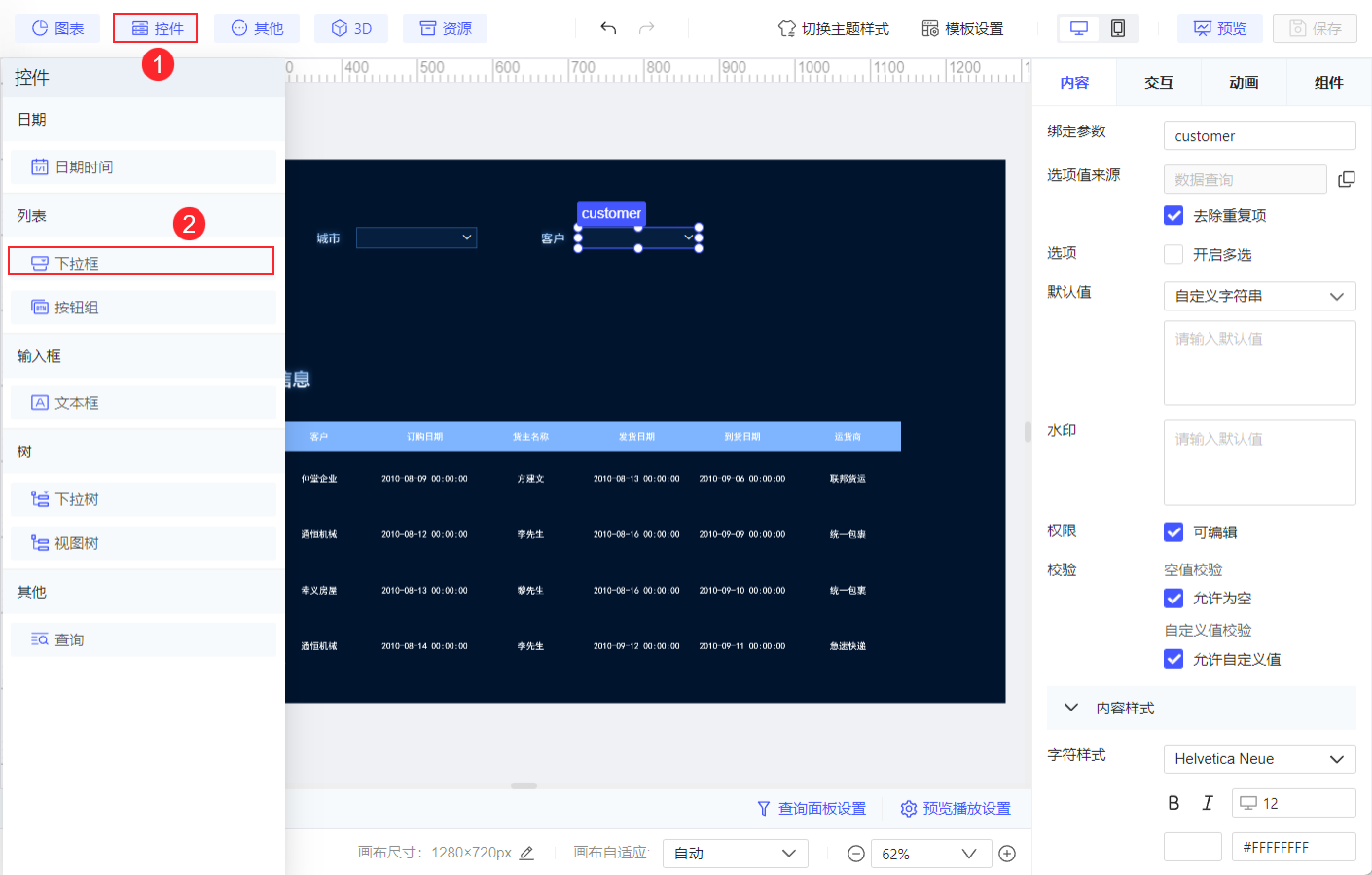Screen dimensions: 1372x875
Task: Toggle bold B font style
Action: (x=1173, y=803)
